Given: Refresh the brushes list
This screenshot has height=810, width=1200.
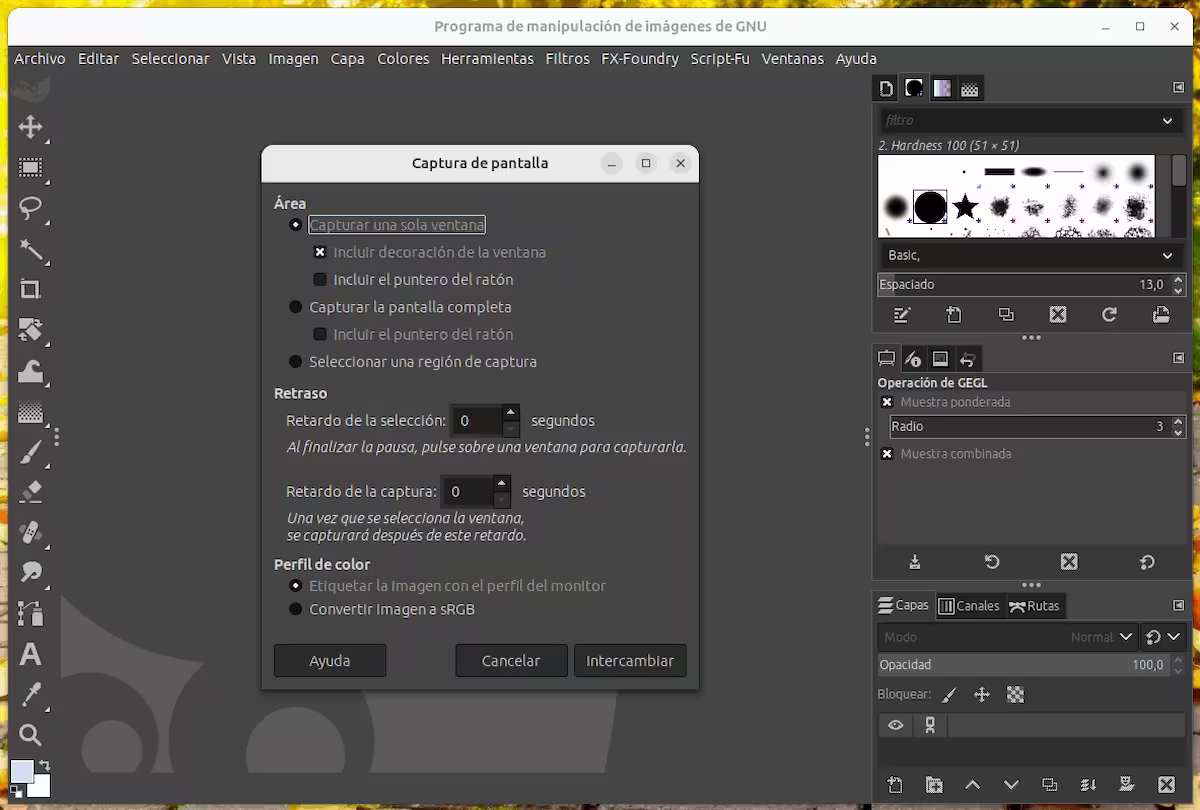Looking at the screenshot, I should [1109, 315].
